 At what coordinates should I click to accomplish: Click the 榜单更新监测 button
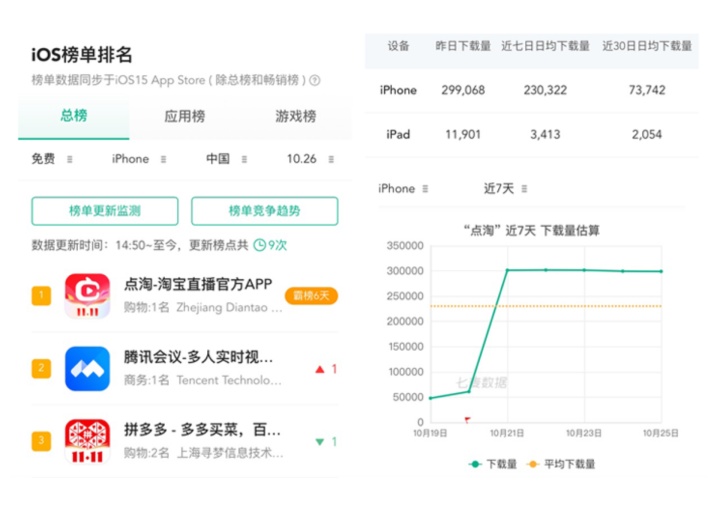[x=105, y=211]
